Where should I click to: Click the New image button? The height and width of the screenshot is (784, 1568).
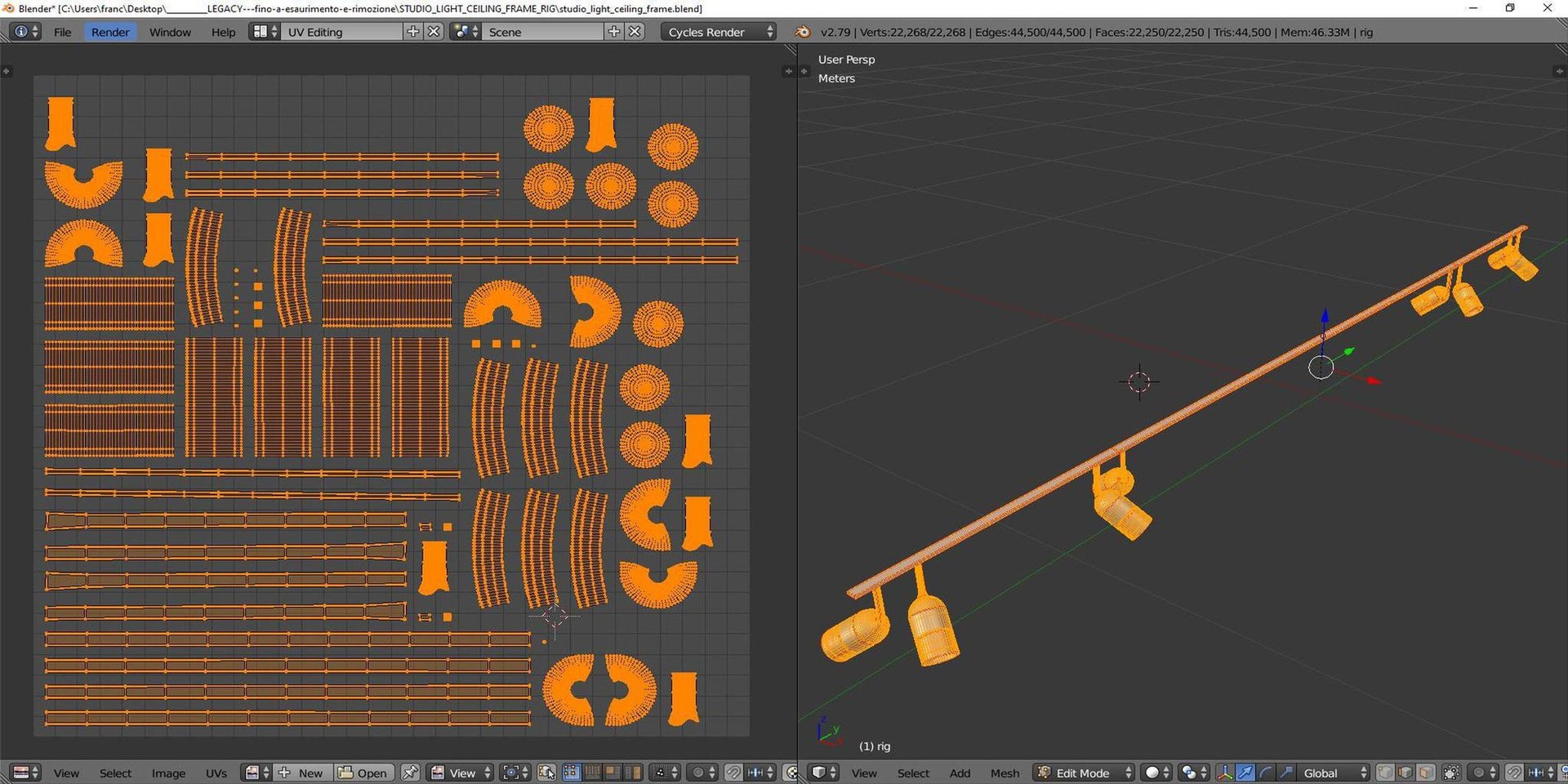(x=302, y=773)
